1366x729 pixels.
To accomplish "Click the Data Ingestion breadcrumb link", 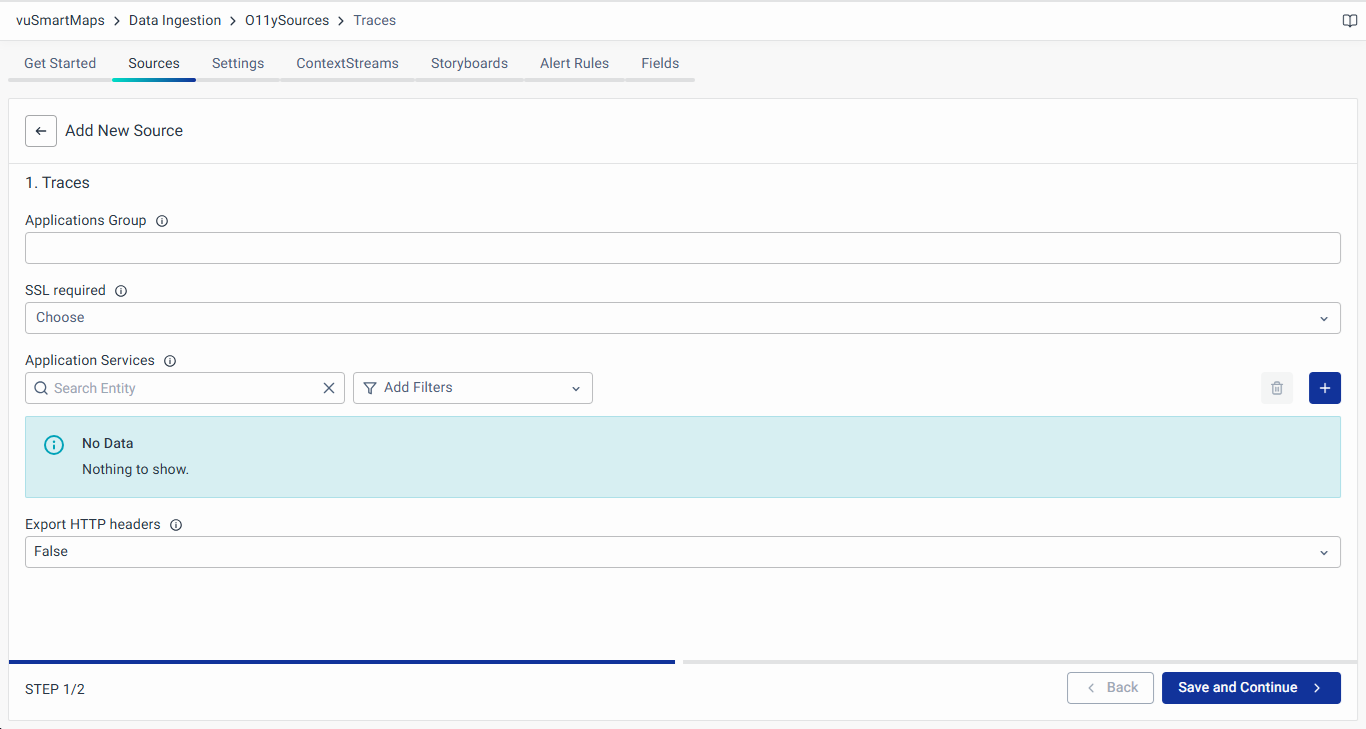I will (175, 20).
